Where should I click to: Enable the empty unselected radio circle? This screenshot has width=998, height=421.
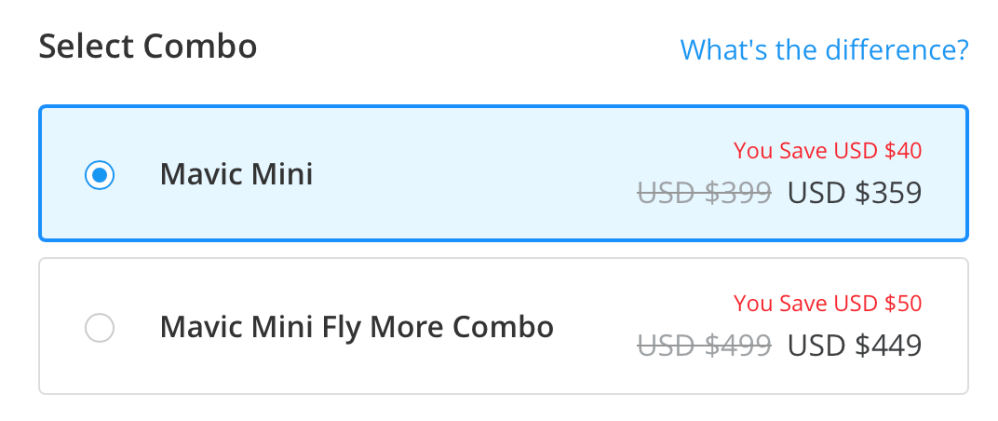tap(99, 327)
